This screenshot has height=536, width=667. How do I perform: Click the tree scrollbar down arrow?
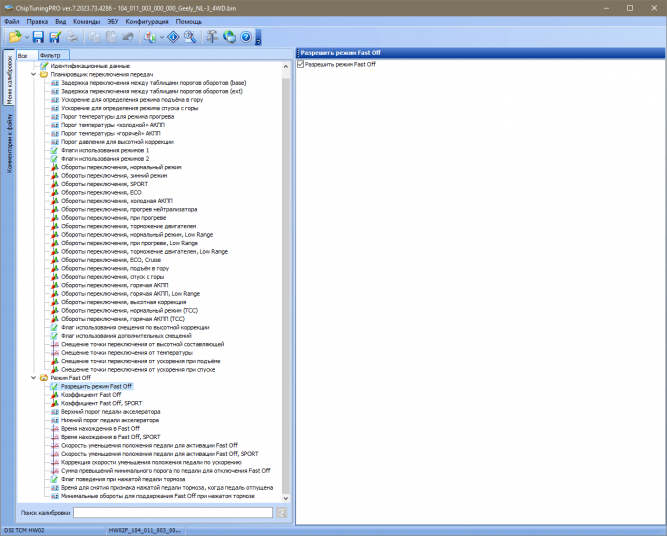click(x=286, y=498)
